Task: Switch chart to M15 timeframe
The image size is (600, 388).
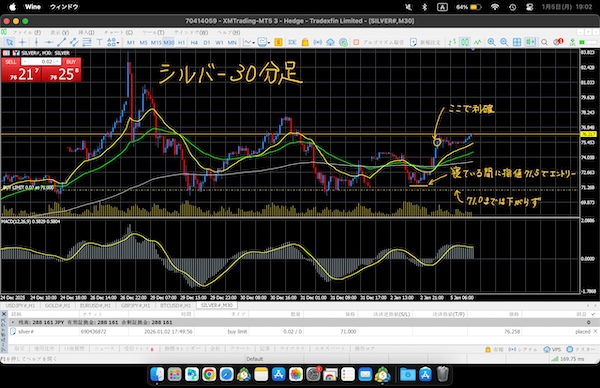Action: coord(156,42)
